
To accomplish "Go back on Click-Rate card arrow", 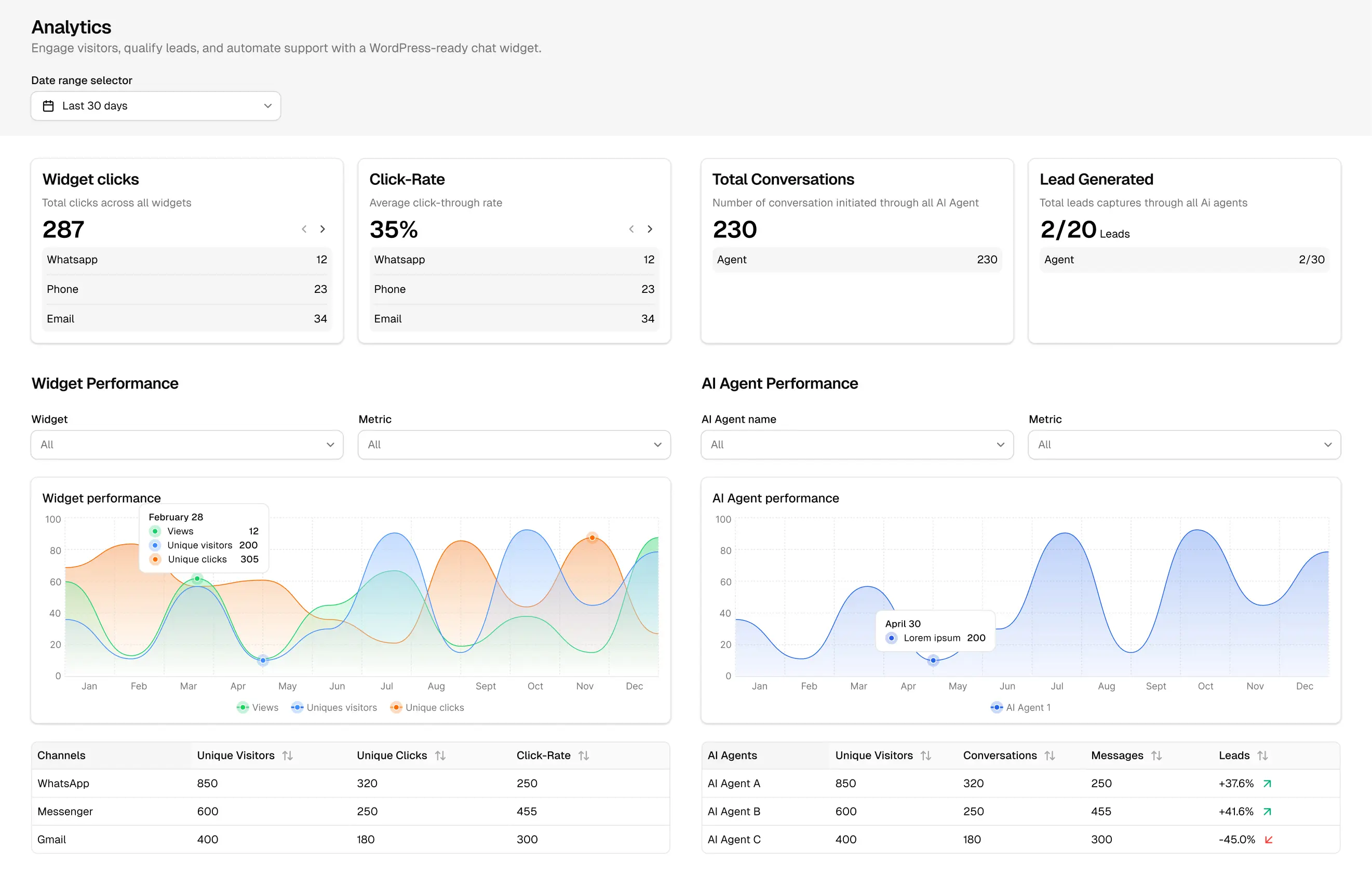I will pyautogui.click(x=631, y=229).
